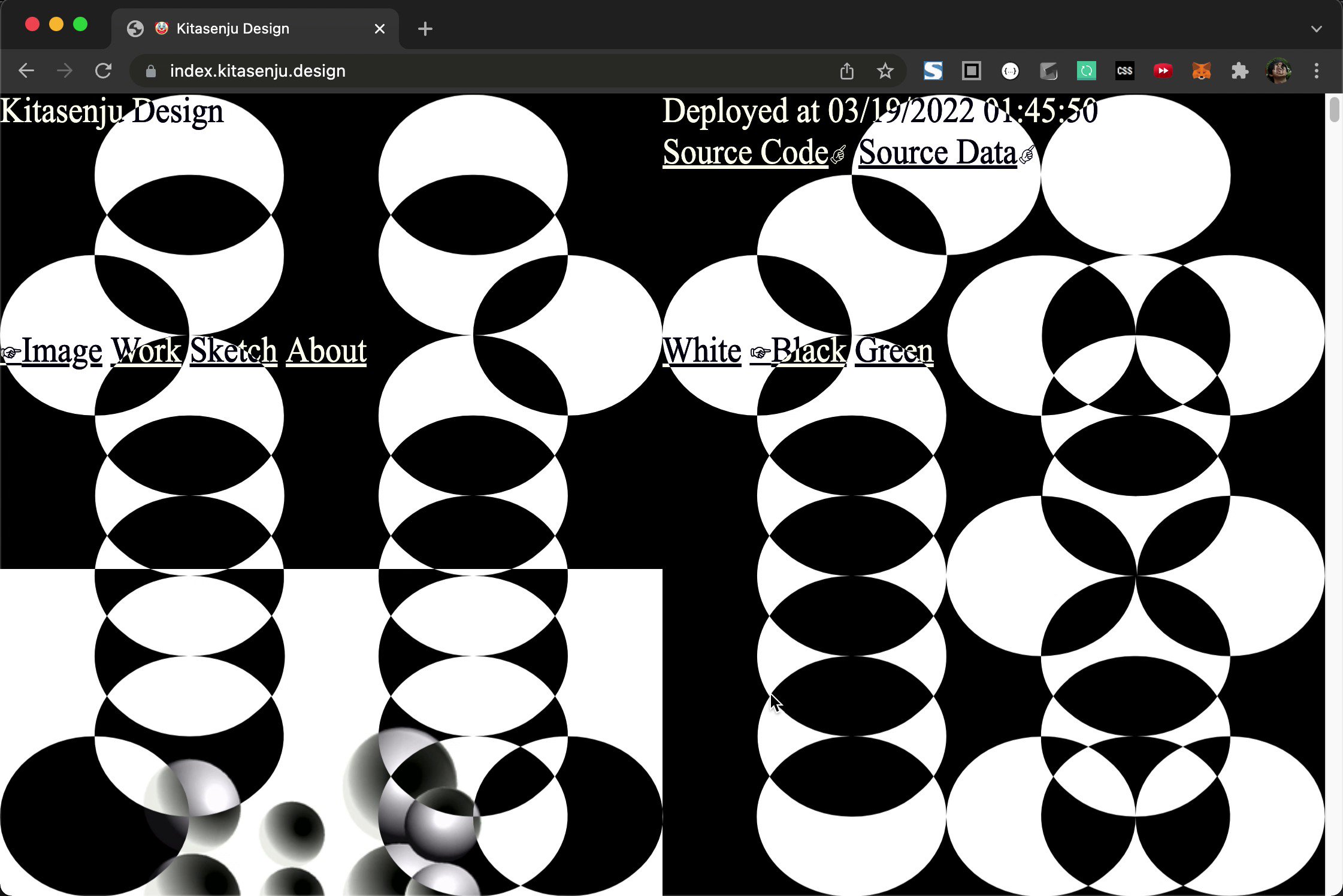The width and height of the screenshot is (1343, 896).
Task: Click the curly-braces extension icon
Action: 1010,71
